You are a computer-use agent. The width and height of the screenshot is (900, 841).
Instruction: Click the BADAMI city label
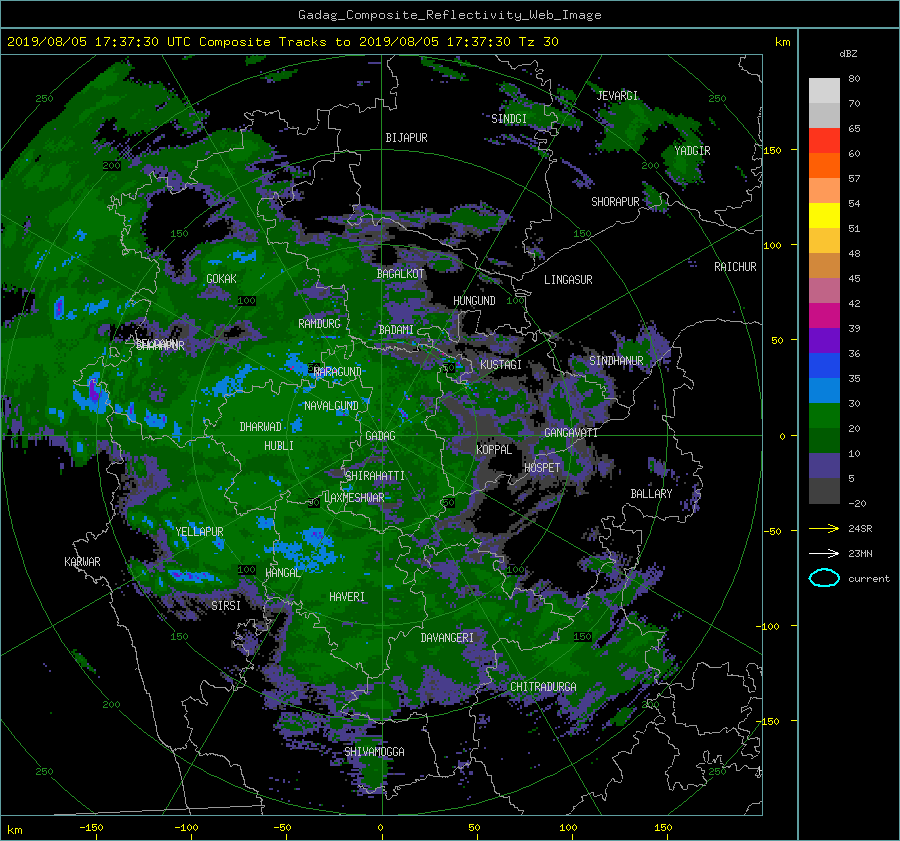[x=396, y=330]
